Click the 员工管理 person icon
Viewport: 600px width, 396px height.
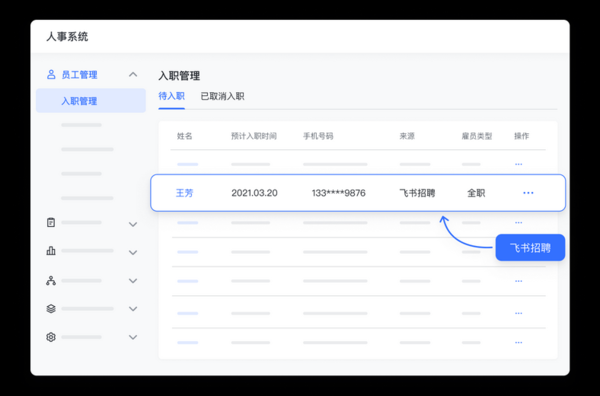coord(51,74)
